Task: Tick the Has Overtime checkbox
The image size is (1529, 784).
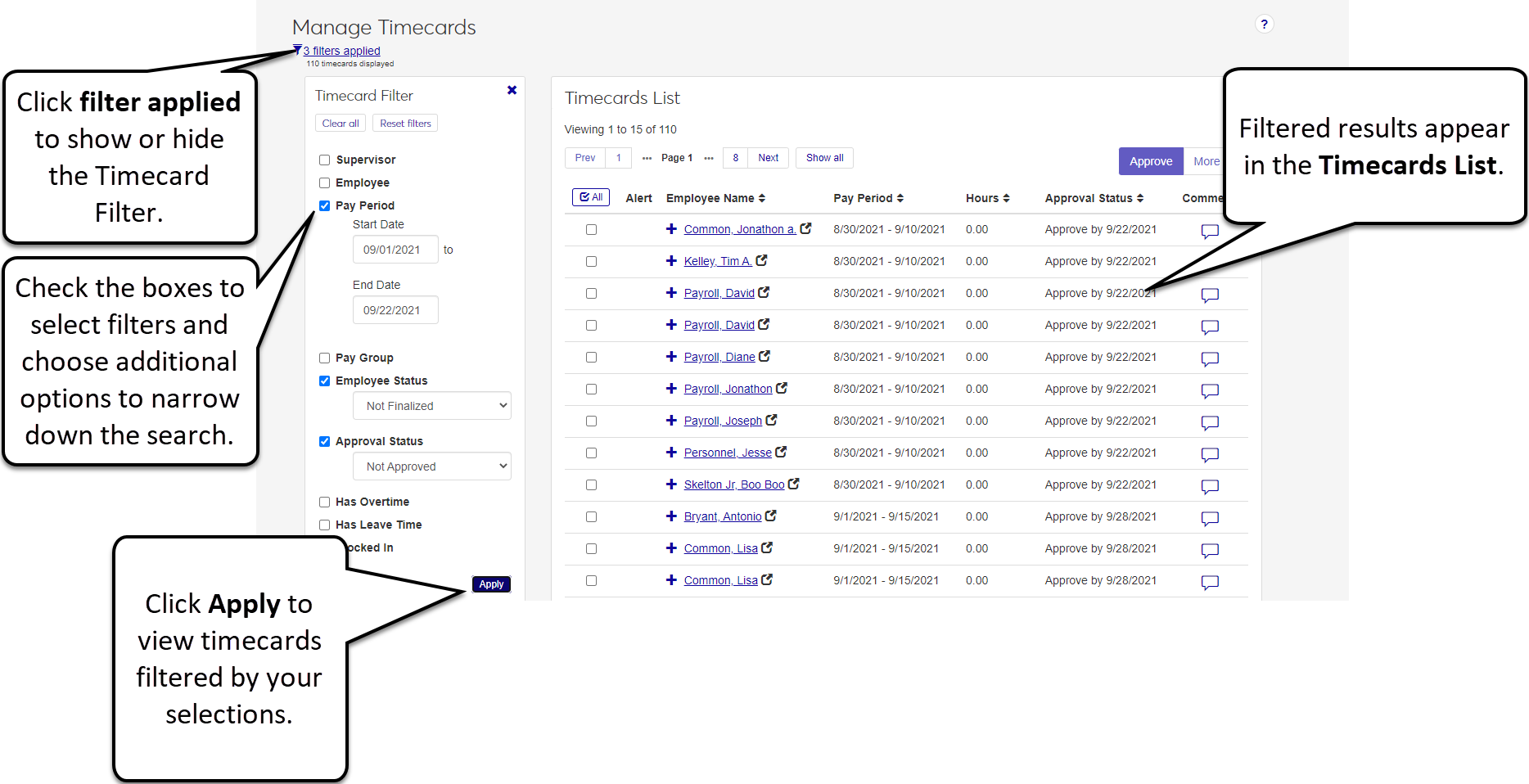Action: coord(324,502)
